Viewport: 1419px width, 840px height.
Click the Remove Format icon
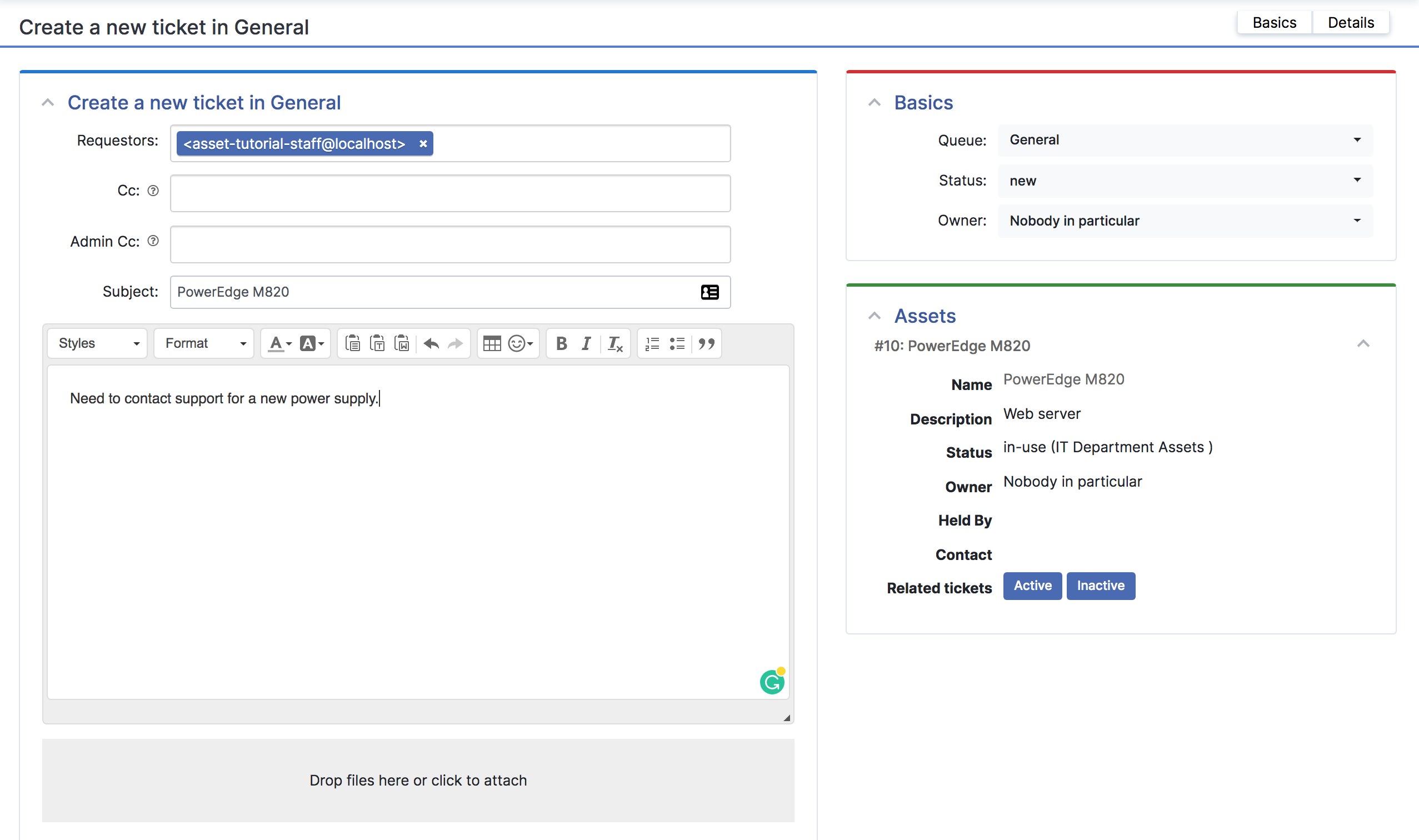pos(614,343)
